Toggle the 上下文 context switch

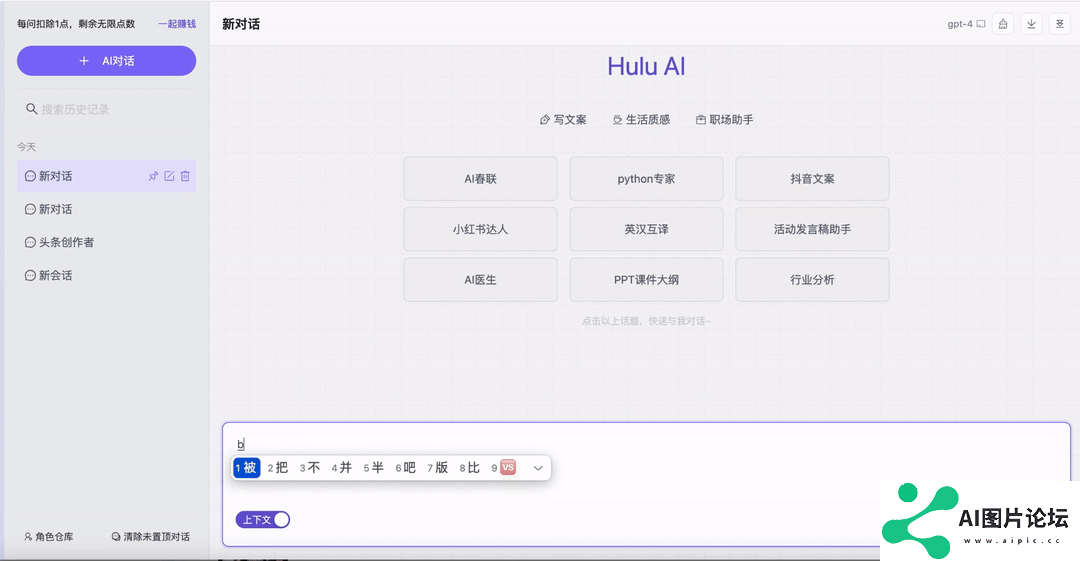tap(262, 520)
